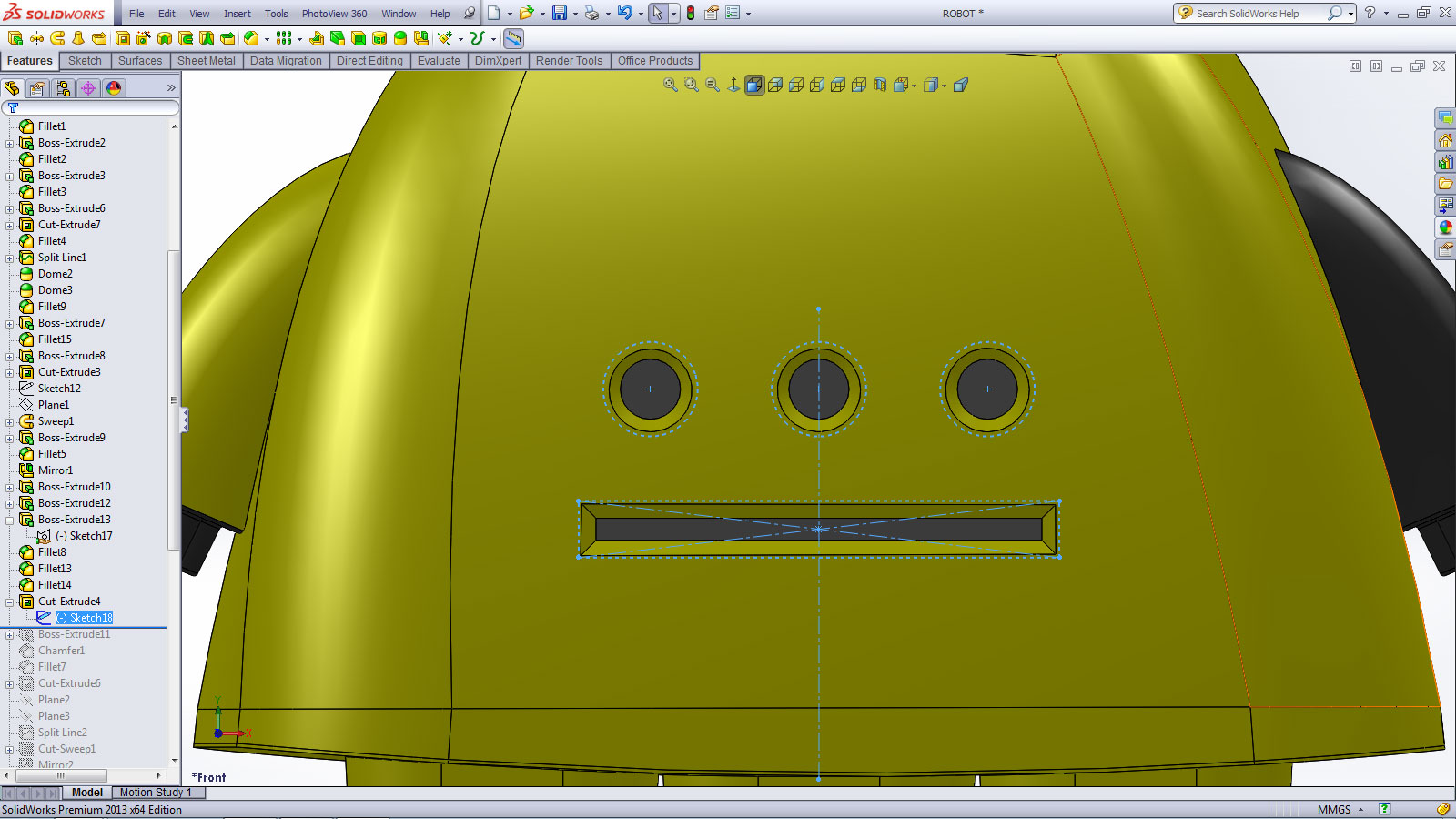Open the Insert menu
This screenshot has height=819, width=1456.
pos(238,14)
